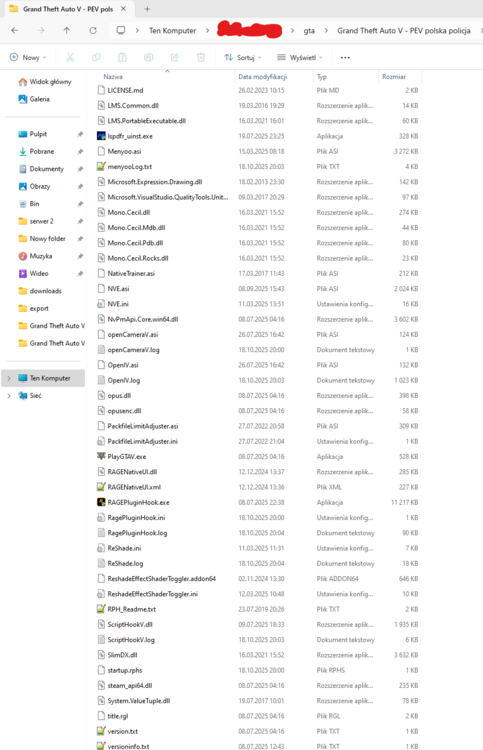This screenshot has height=750, width=483.
Task: Close the Grand Theft Auto V tab
Action: [123, 9]
